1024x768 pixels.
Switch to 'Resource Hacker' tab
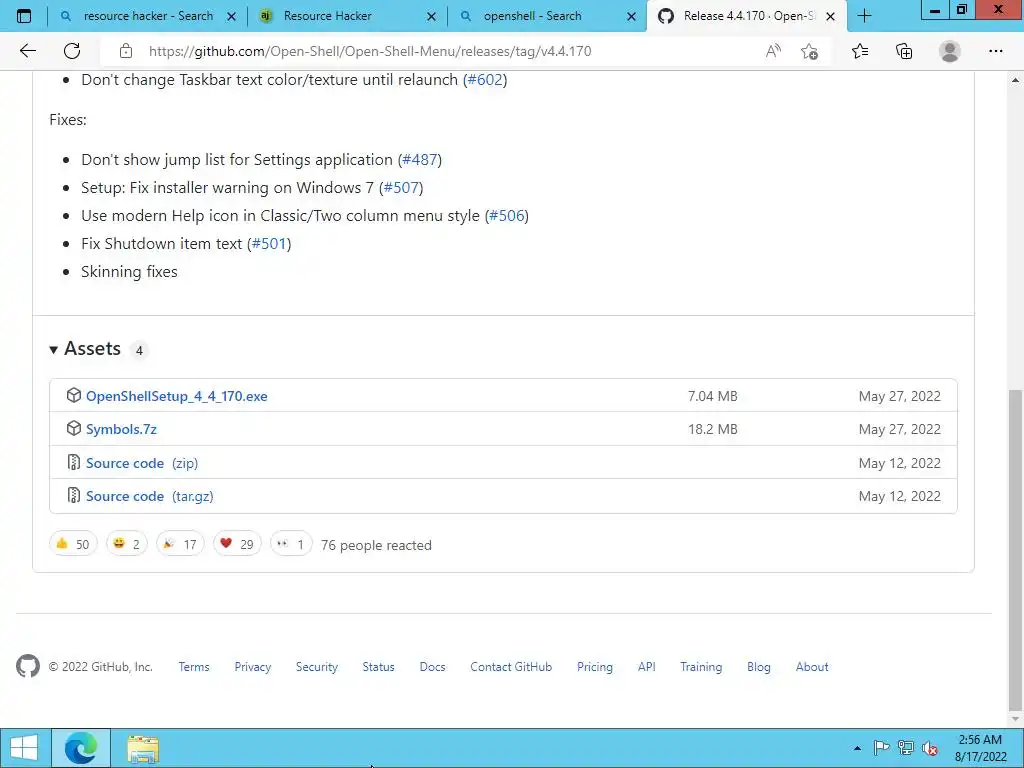[347, 16]
